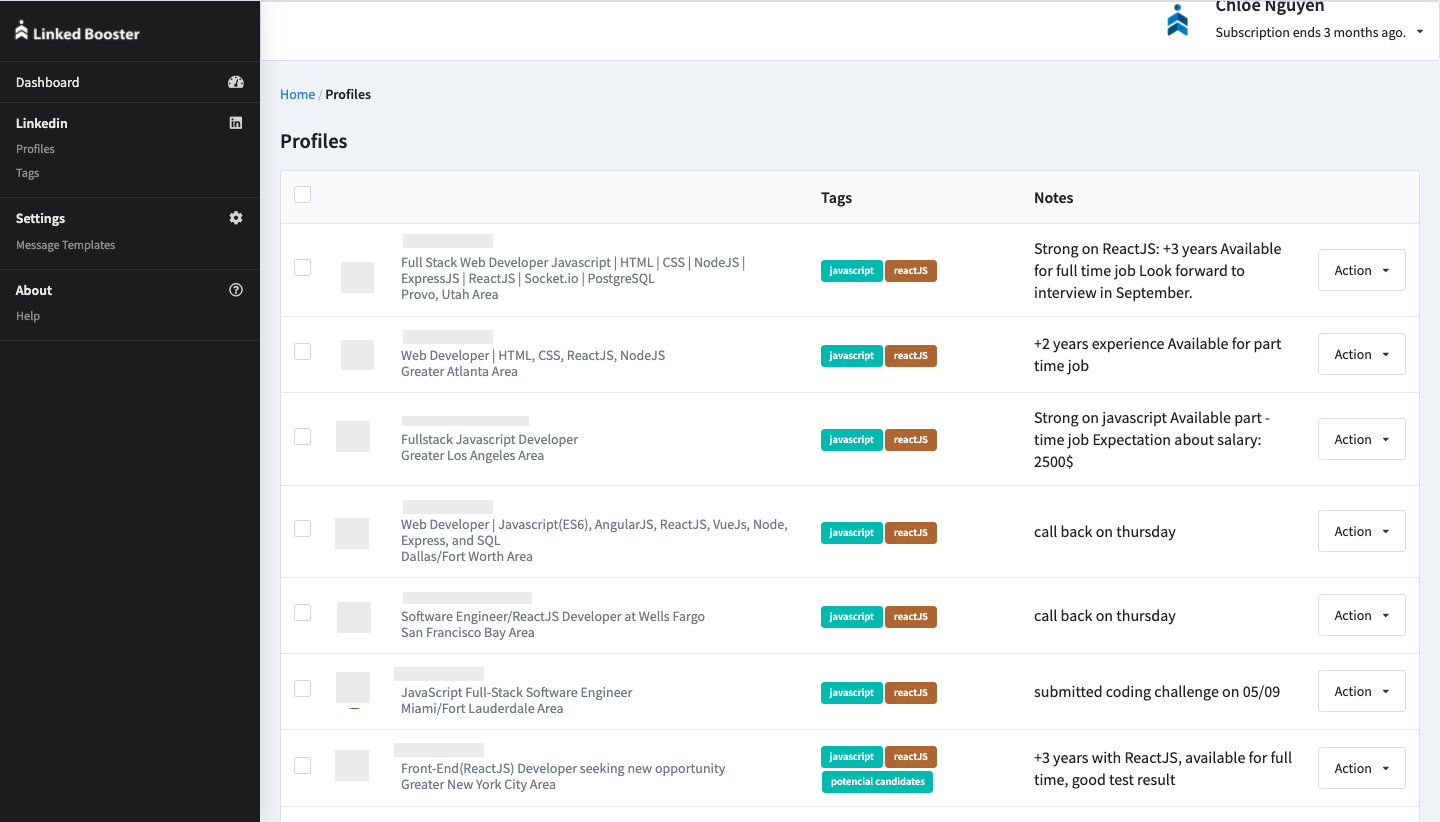The height and width of the screenshot is (822, 1440).
Task: Toggle the select-all checkbox in table header
Action: 303,195
